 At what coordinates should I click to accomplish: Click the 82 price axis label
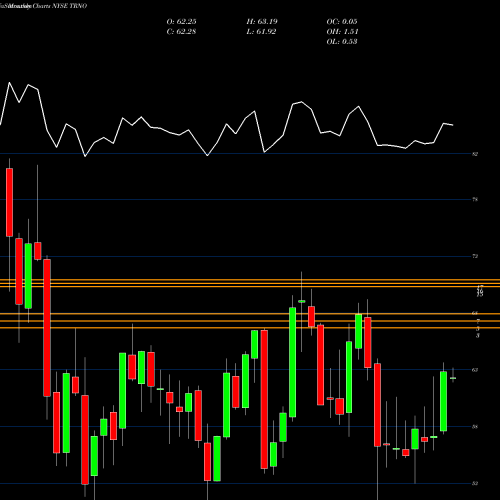point(475,154)
